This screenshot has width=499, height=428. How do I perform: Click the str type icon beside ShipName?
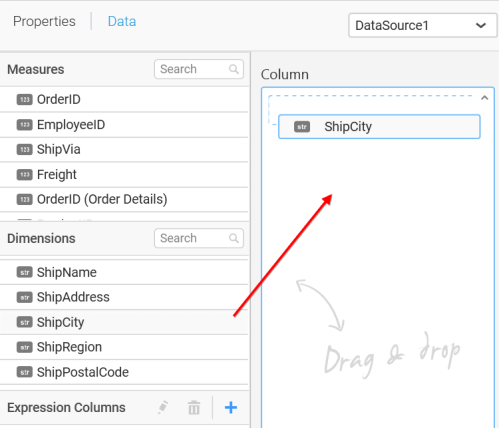click(x=25, y=272)
